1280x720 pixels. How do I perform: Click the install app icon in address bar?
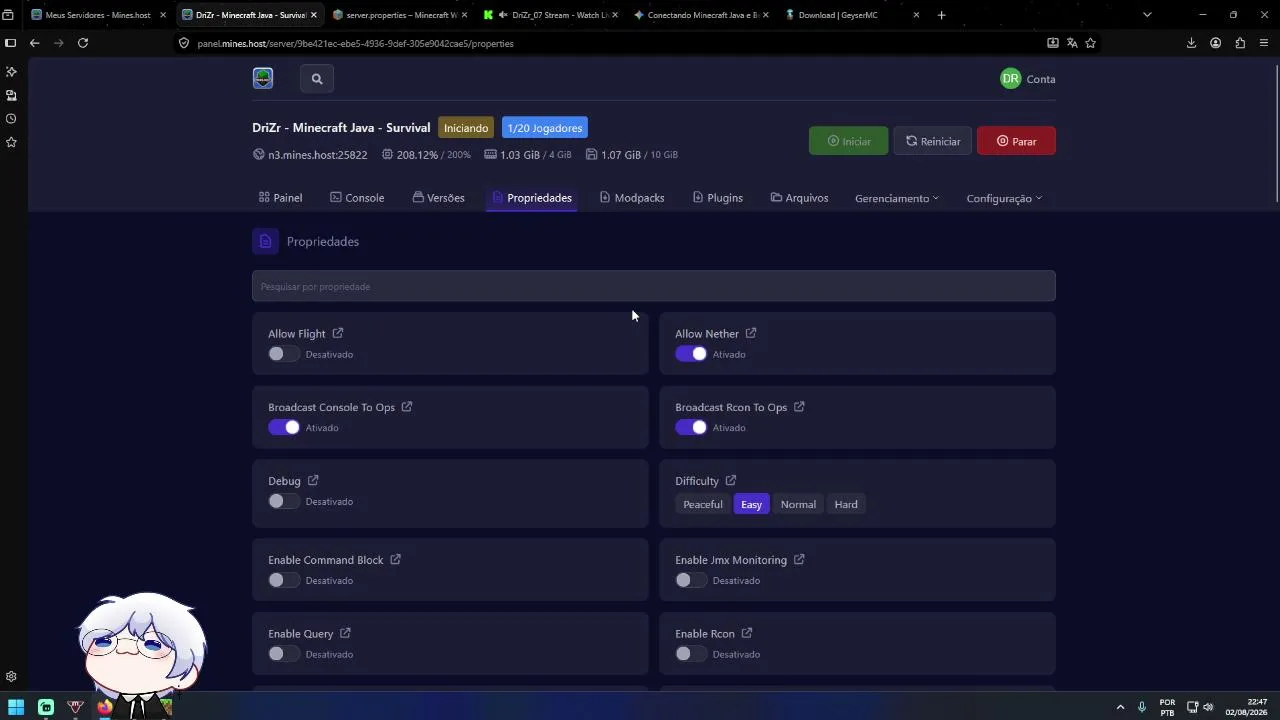coord(1053,43)
